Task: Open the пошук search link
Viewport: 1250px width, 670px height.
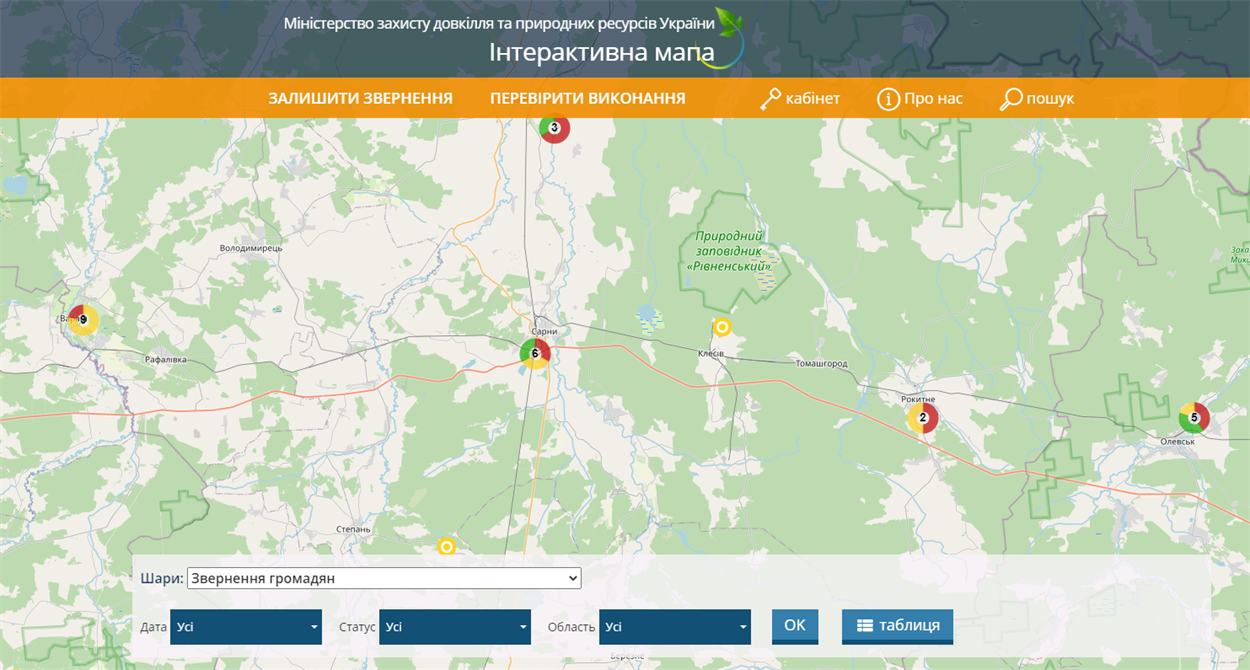Action: coord(1050,98)
